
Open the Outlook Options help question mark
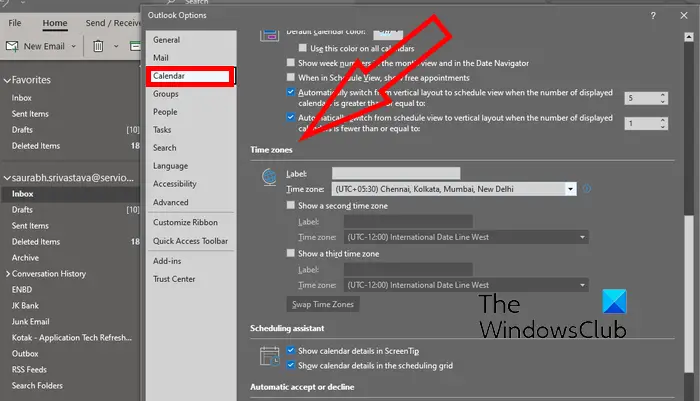tap(653, 16)
